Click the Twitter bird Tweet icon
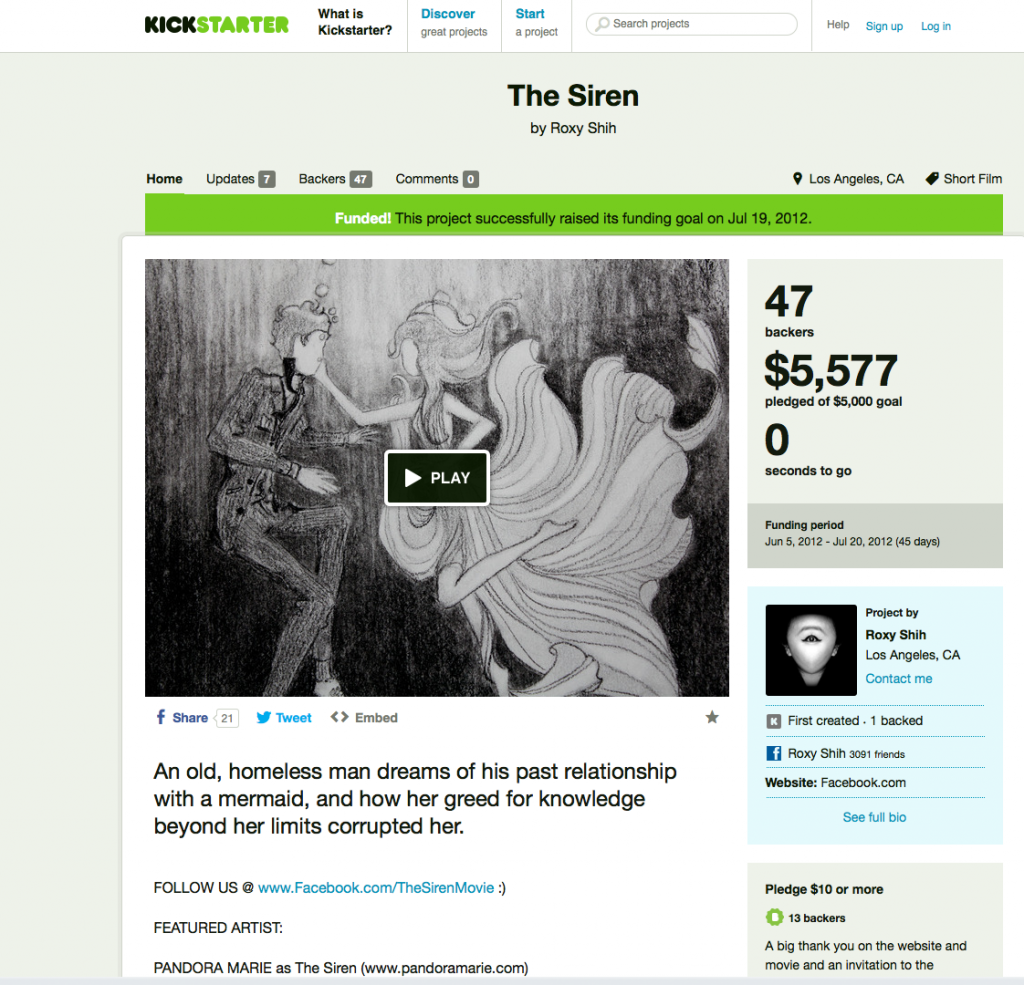Screen dimensions: 1024x985 (264, 717)
